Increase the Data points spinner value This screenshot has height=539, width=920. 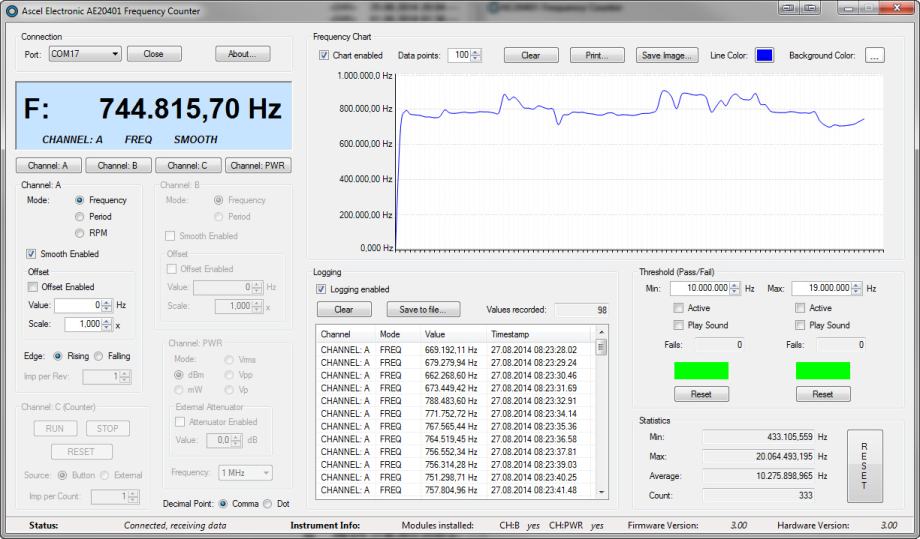pos(476,52)
